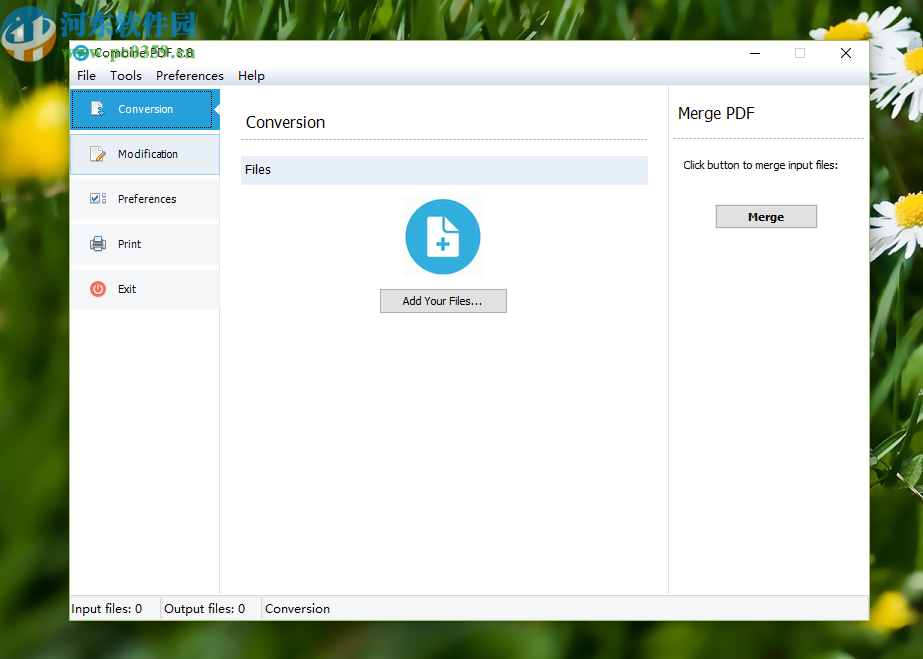This screenshot has width=923, height=659.
Task: Click the red Exit power icon
Action: tap(97, 289)
